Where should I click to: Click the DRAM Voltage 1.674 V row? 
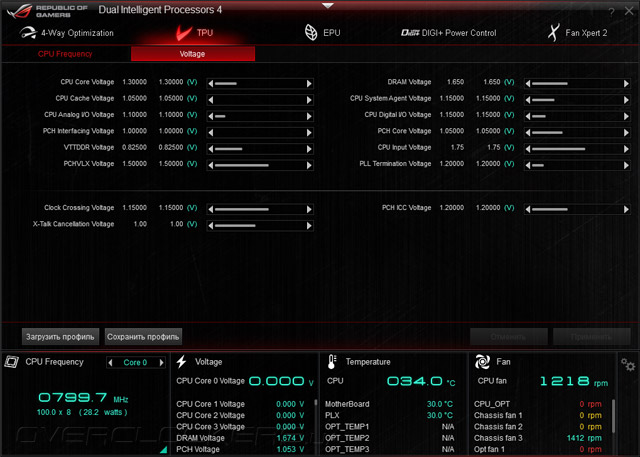click(240, 438)
